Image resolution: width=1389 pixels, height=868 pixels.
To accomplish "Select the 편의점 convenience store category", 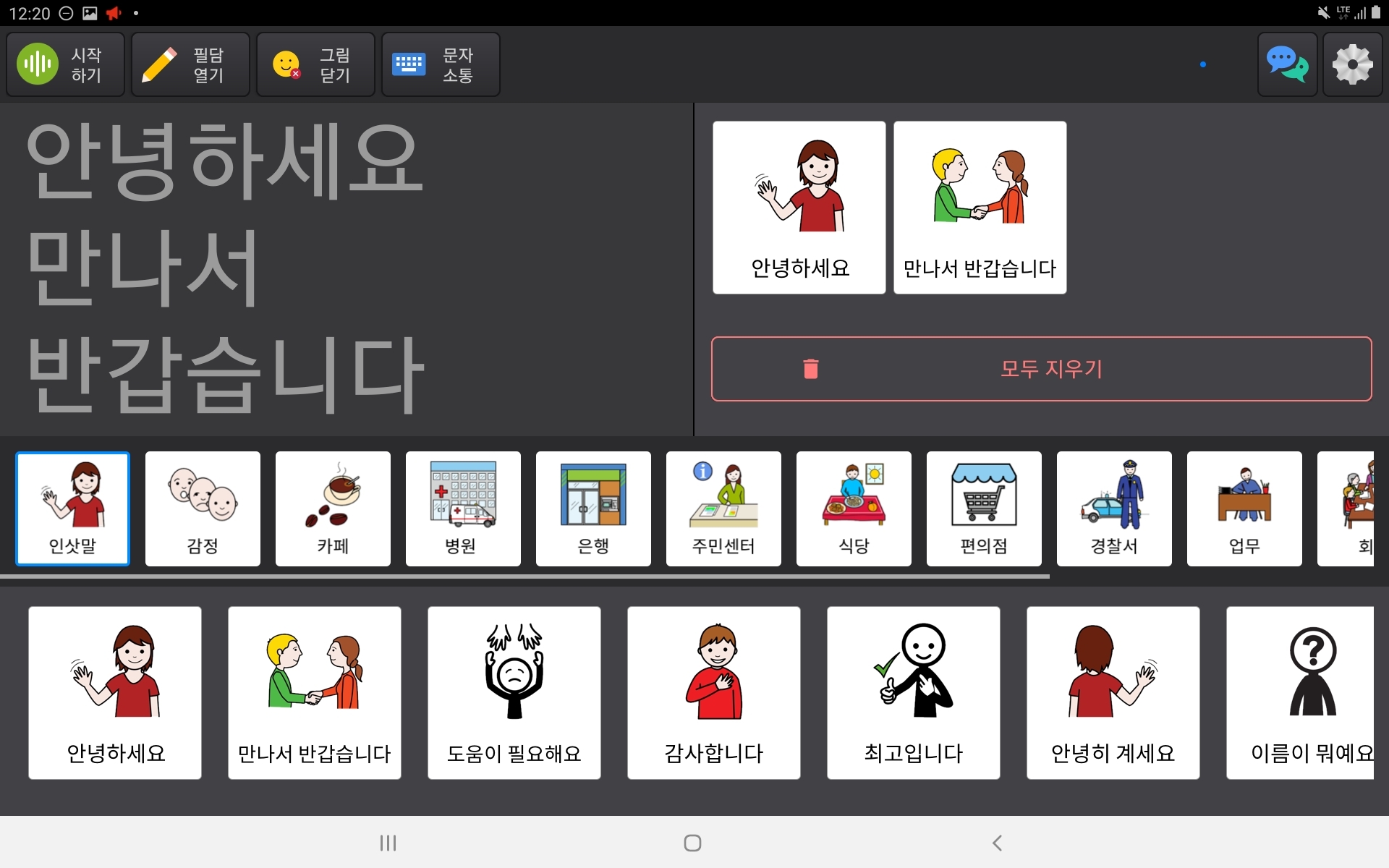I will [984, 509].
